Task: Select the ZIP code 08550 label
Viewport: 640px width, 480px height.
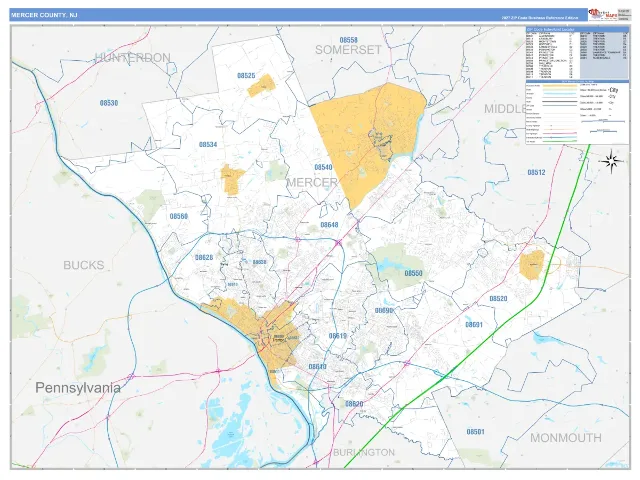Action: pos(413,273)
